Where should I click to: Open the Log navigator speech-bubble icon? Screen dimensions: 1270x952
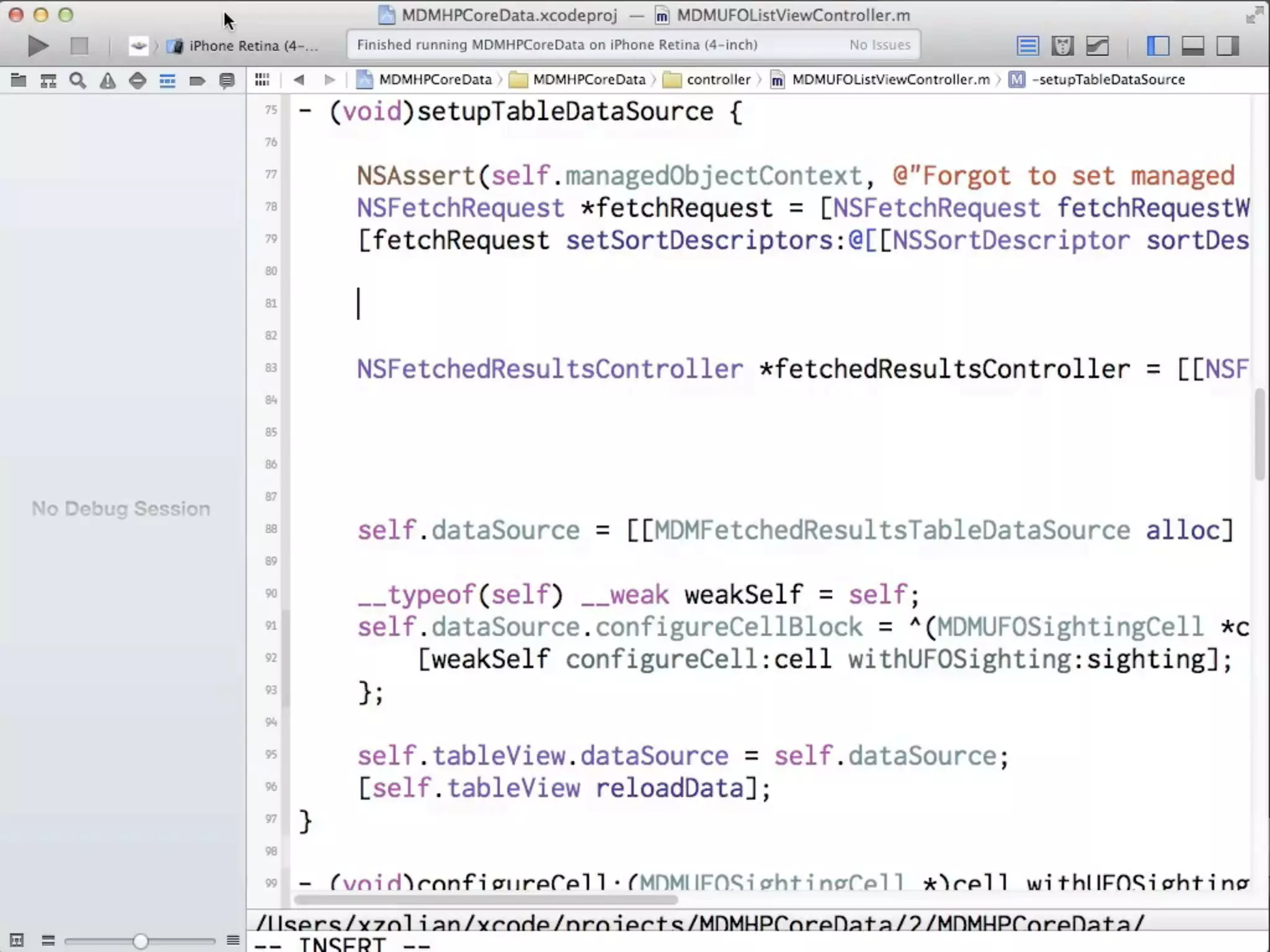tap(227, 80)
